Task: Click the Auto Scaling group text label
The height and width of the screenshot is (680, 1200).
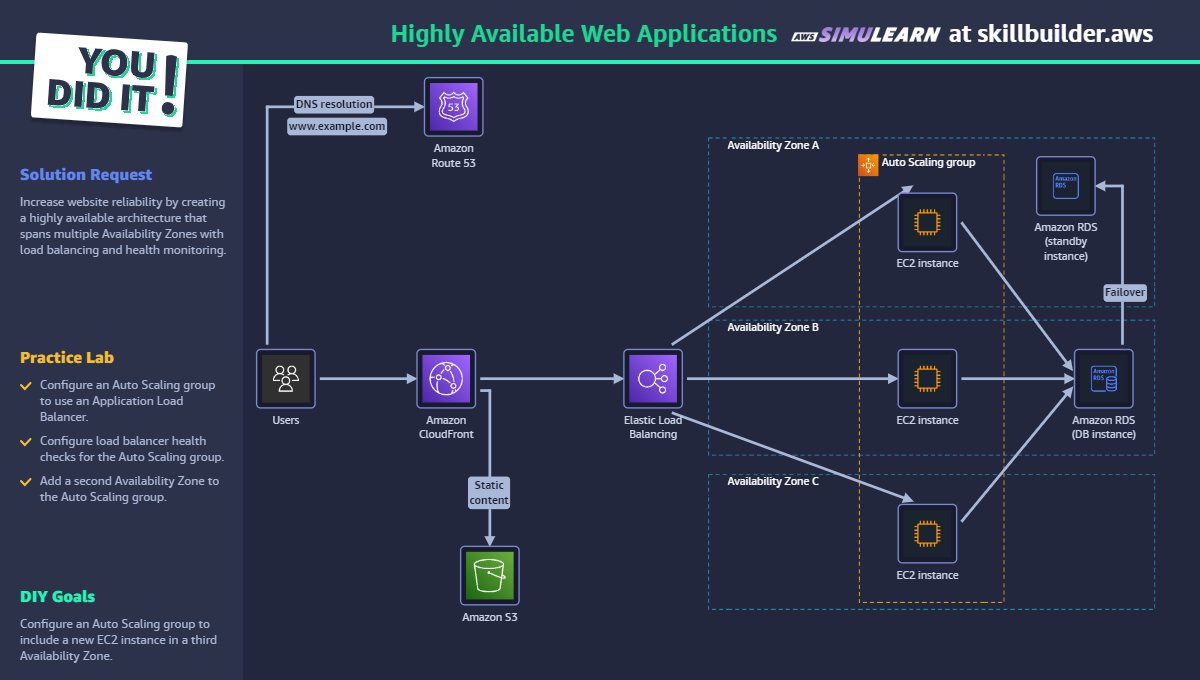Action: (x=928, y=162)
